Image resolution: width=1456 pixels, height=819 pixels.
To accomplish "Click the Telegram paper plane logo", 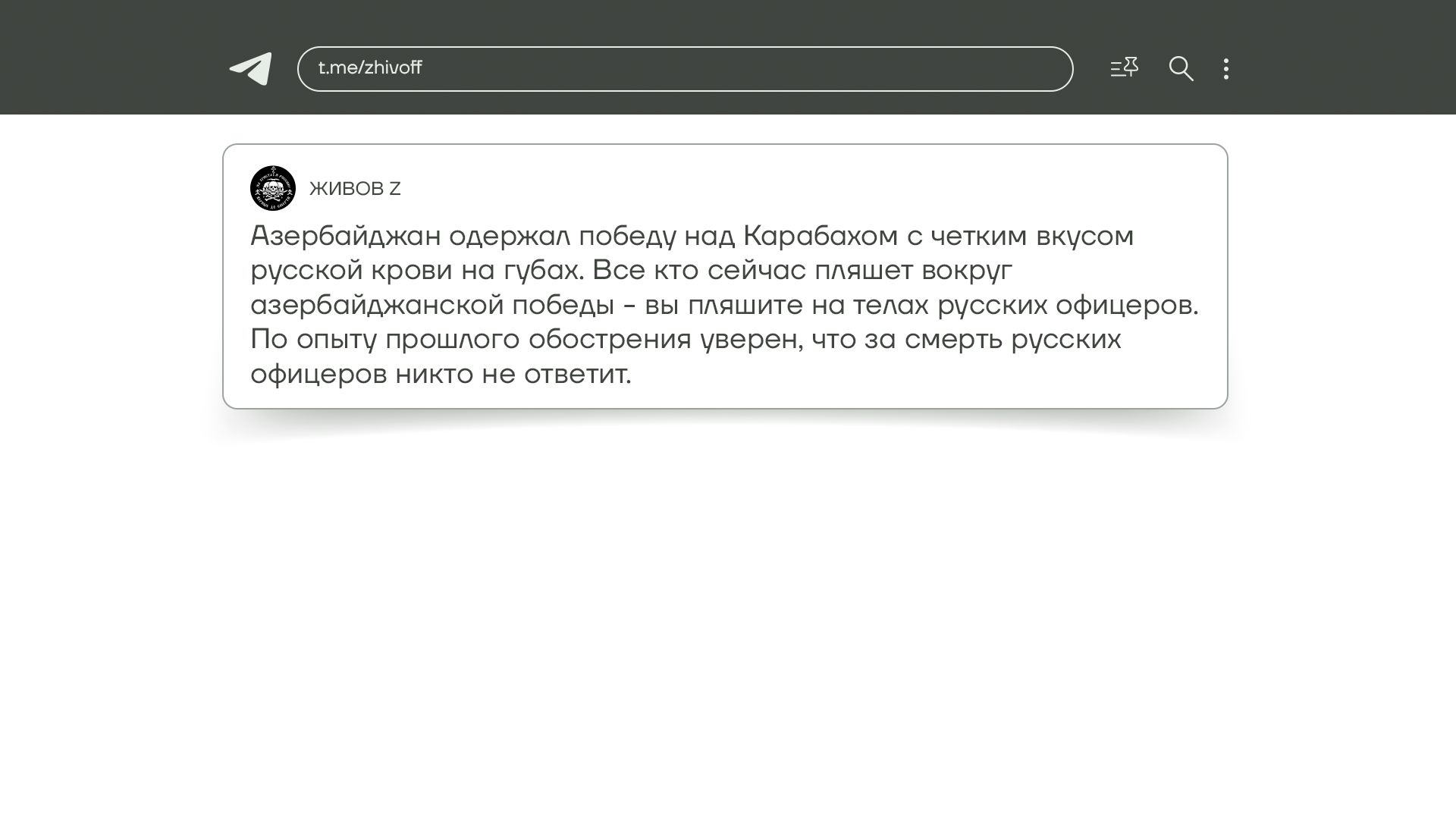I will click(x=251, y=69).
